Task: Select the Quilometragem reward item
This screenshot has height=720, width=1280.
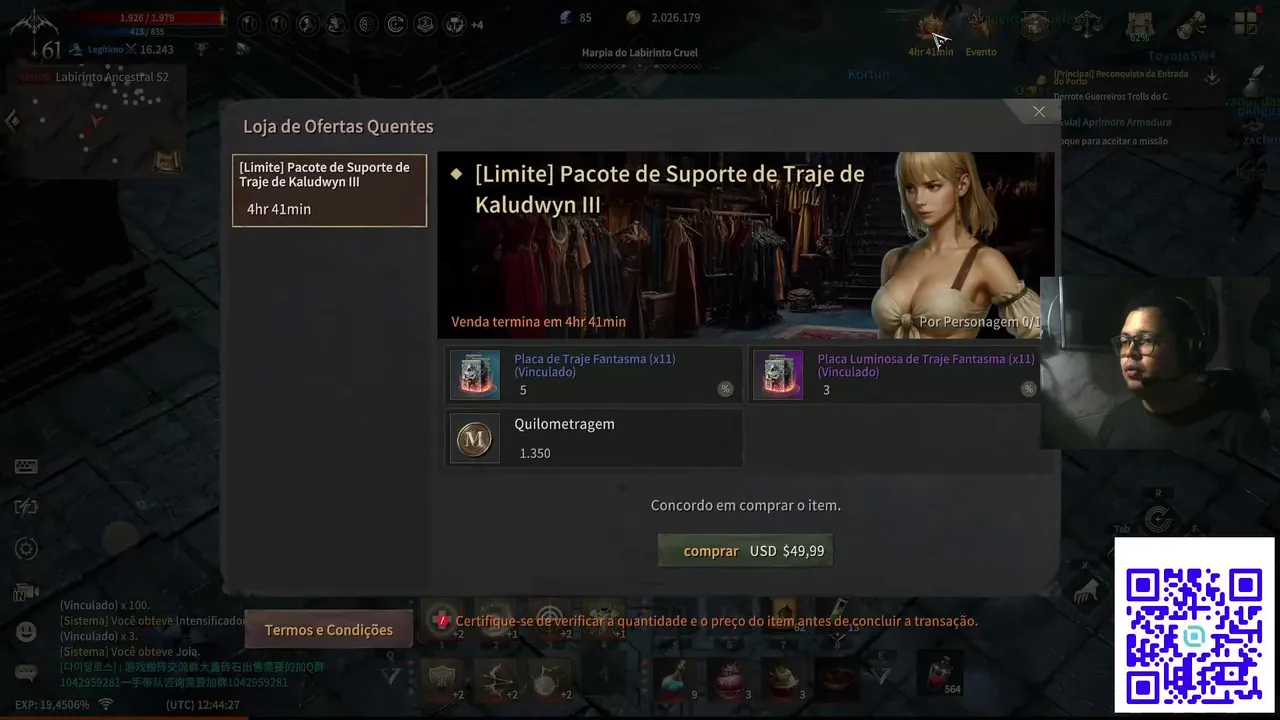Action: coord(594,438)
